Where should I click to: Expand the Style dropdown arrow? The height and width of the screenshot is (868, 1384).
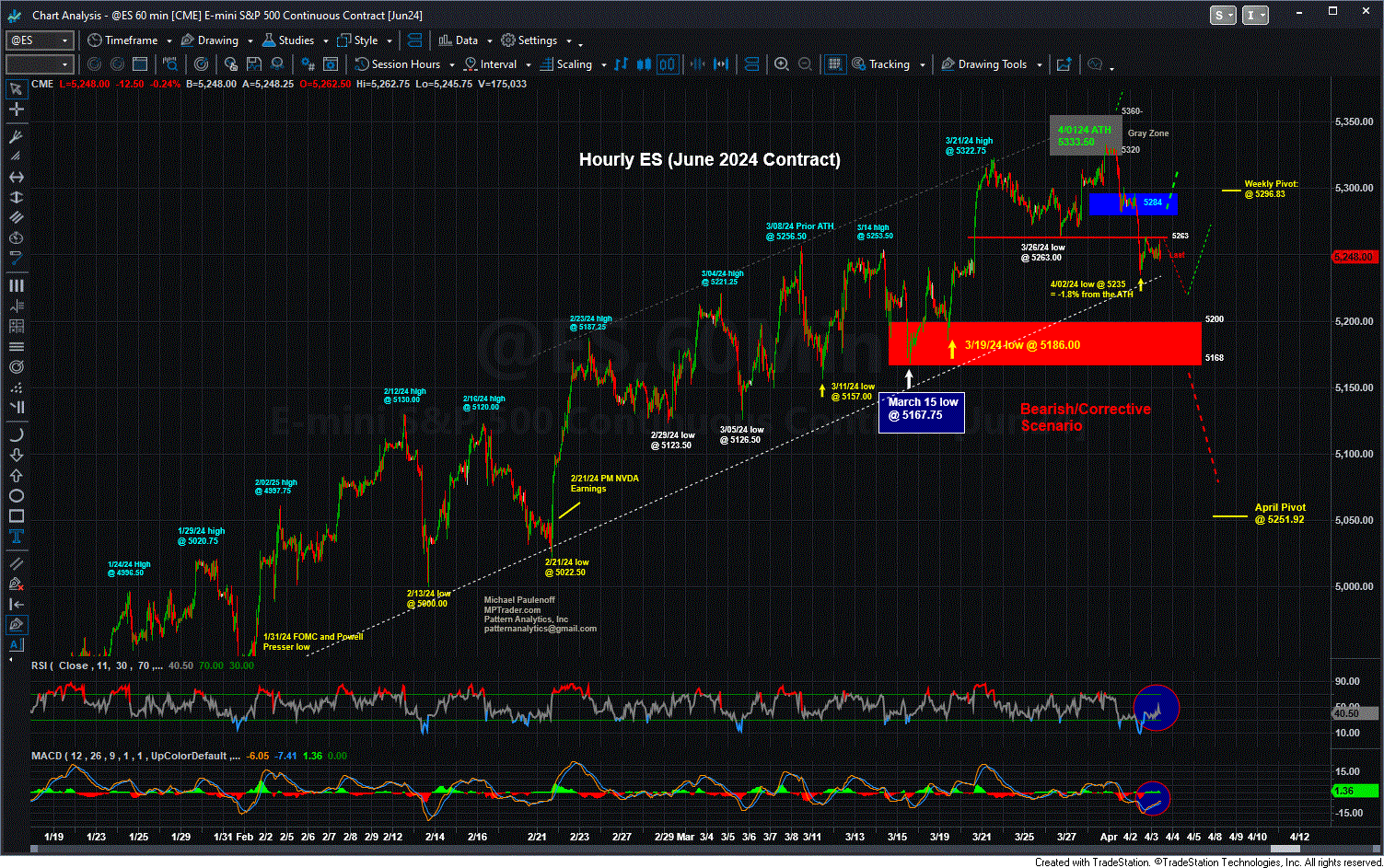click(390, 41)
